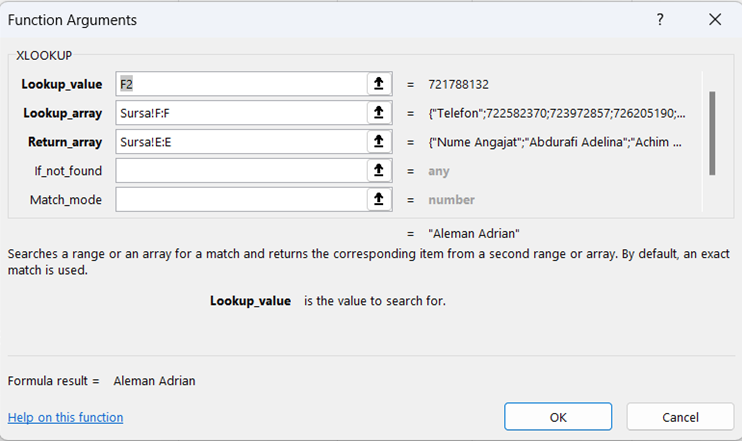
Task: Click the Match_mode range selector arrow icon
Action: (x=379, y=200)
